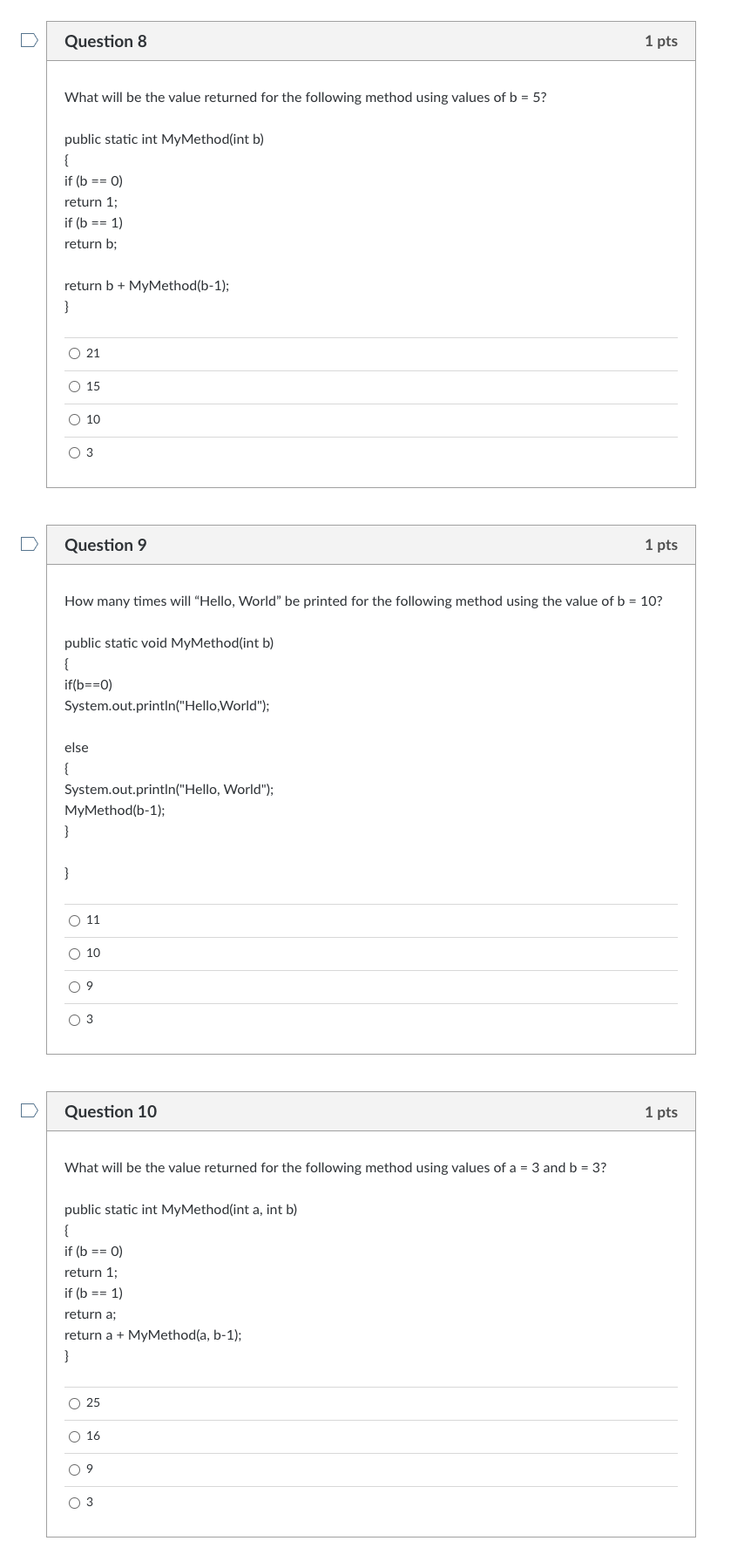The width and height of the screenshot is (744, 1568).
Task: Click the Question 10 header
Action: [x=111, y=1111]
